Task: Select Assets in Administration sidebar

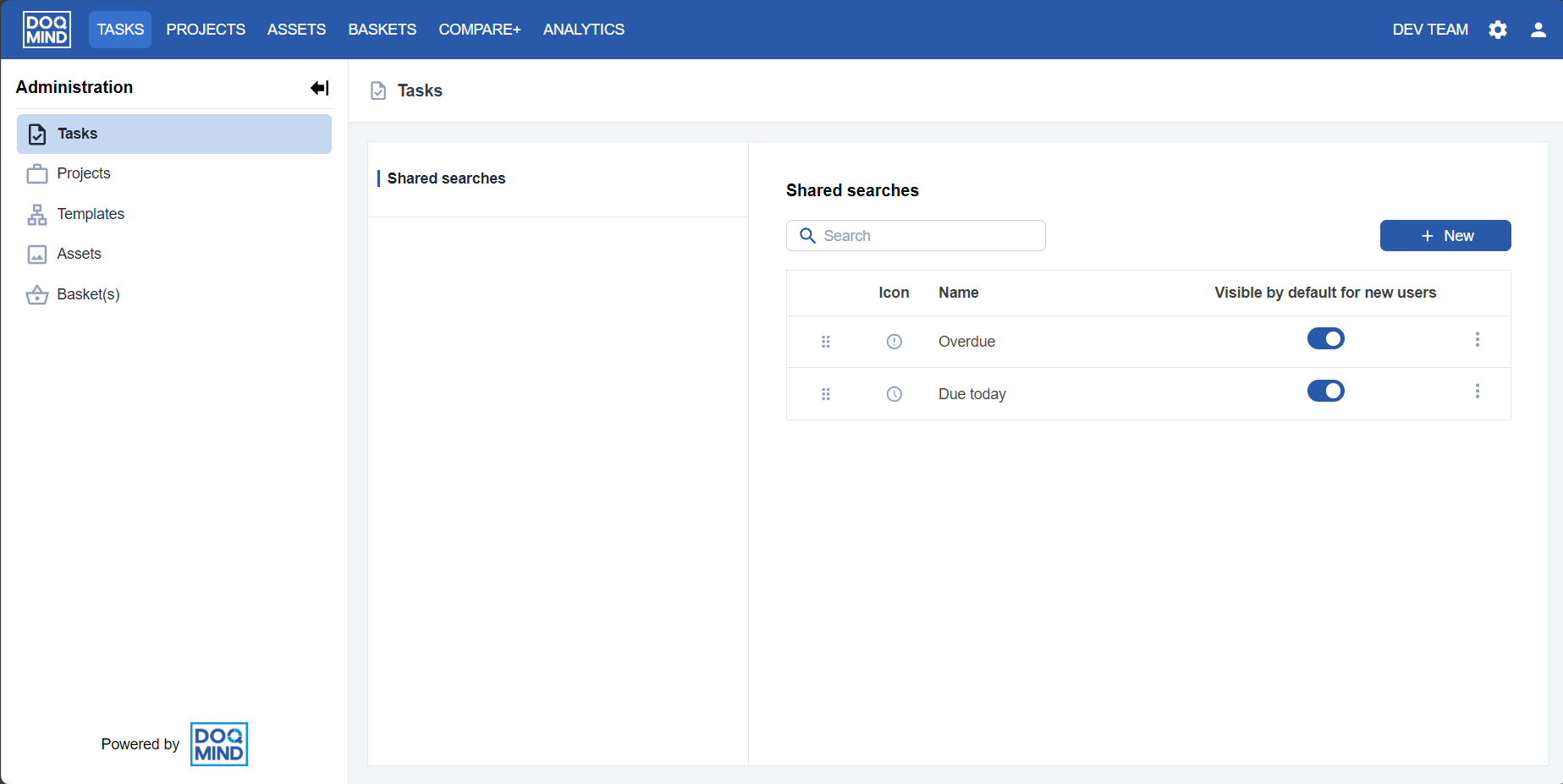Action: (174, 254)
